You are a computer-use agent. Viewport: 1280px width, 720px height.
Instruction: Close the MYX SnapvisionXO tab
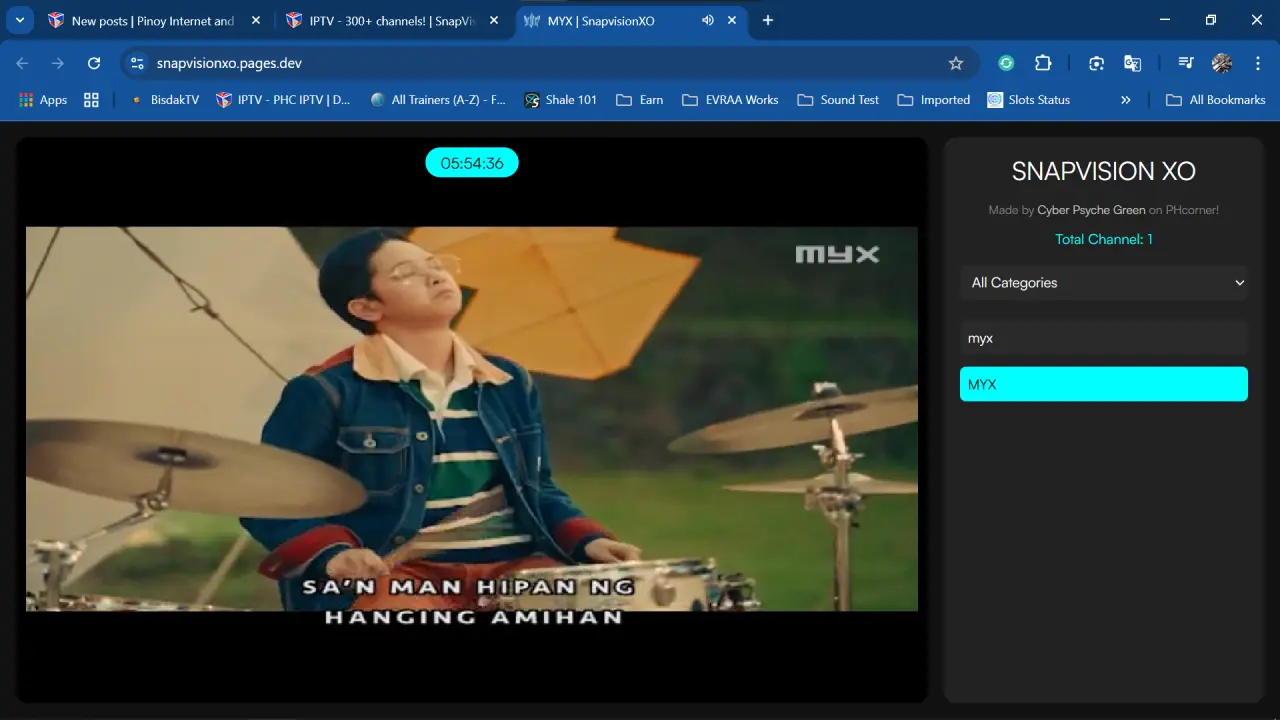click(x=732, y=20)
